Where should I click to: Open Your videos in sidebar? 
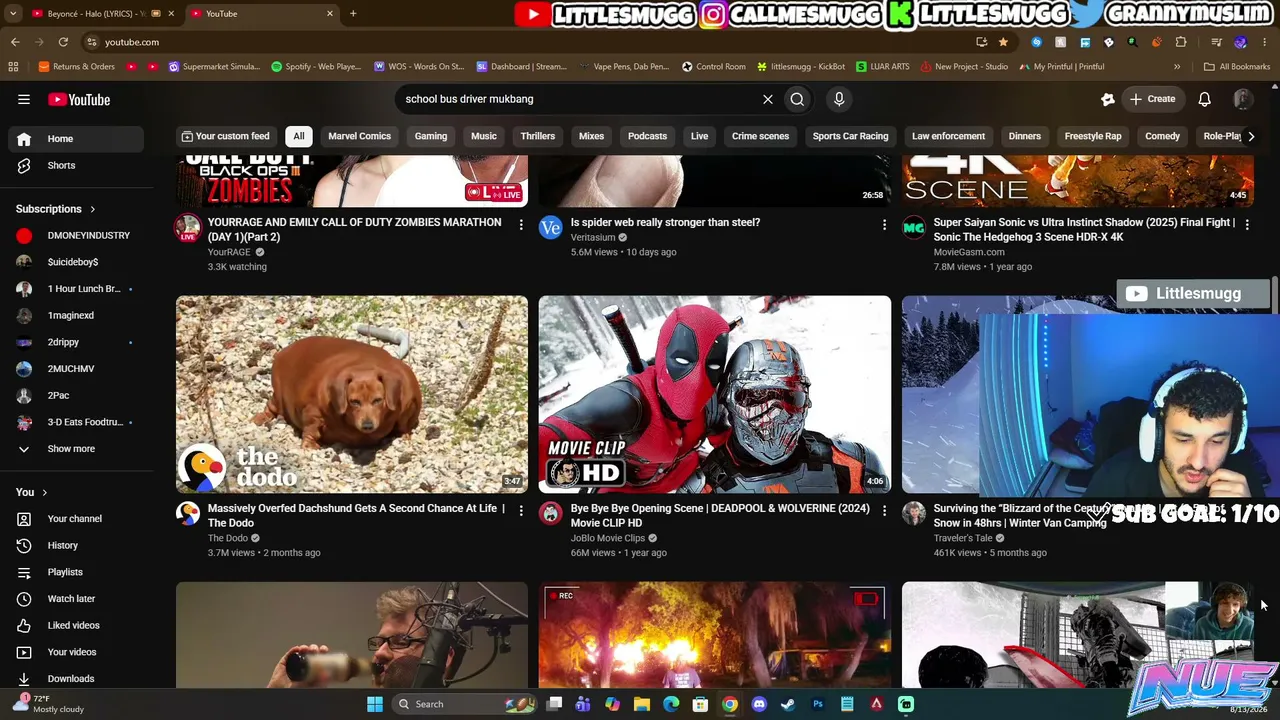click(77, 652)
